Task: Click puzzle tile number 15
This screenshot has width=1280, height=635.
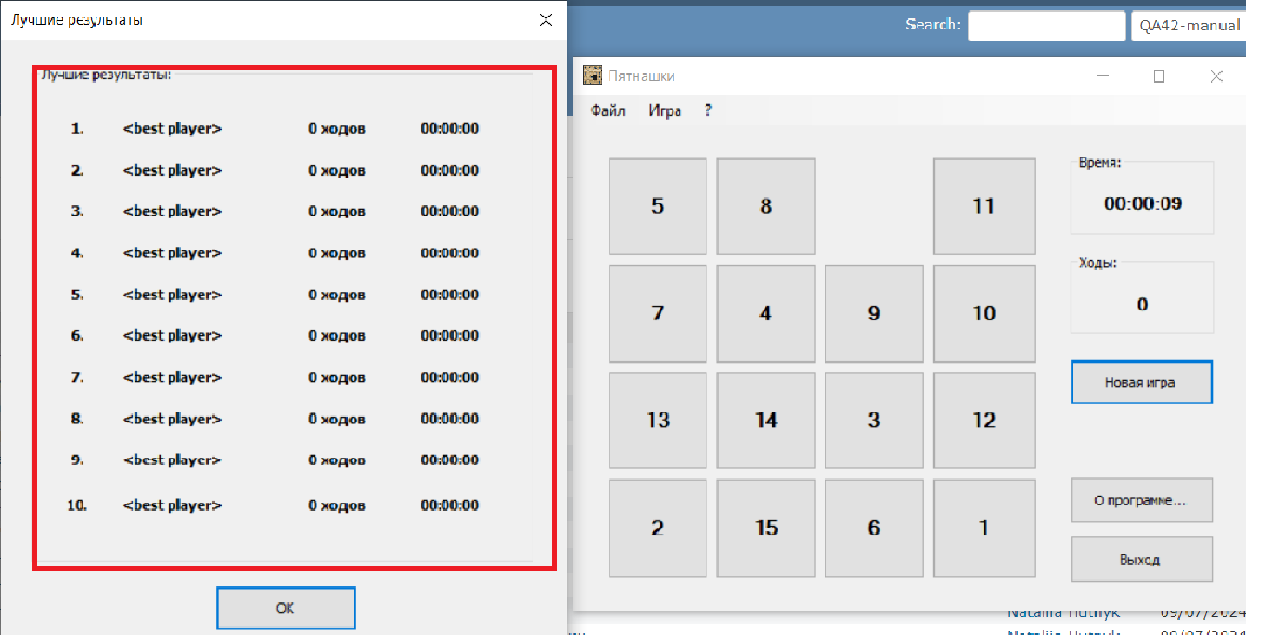Action: click(766, 528)
